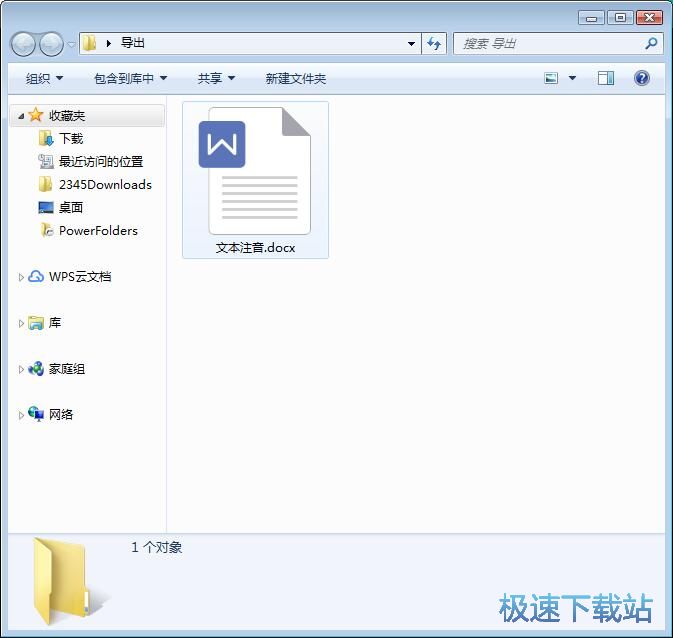Viewport: 673px width, 638px height.
Task: Expand the 库 tree node
Action: tap(21, 323)
